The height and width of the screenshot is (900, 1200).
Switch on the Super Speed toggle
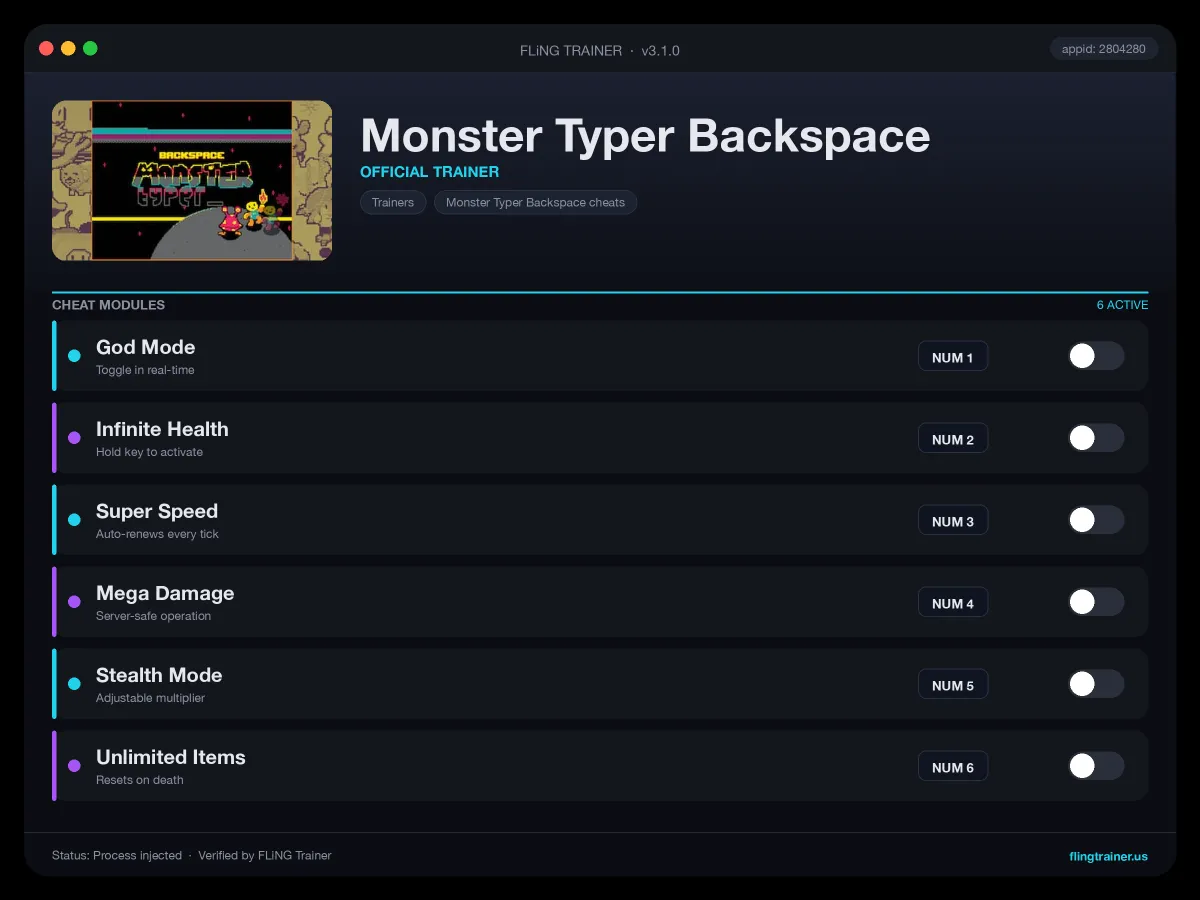[1096, 520]
